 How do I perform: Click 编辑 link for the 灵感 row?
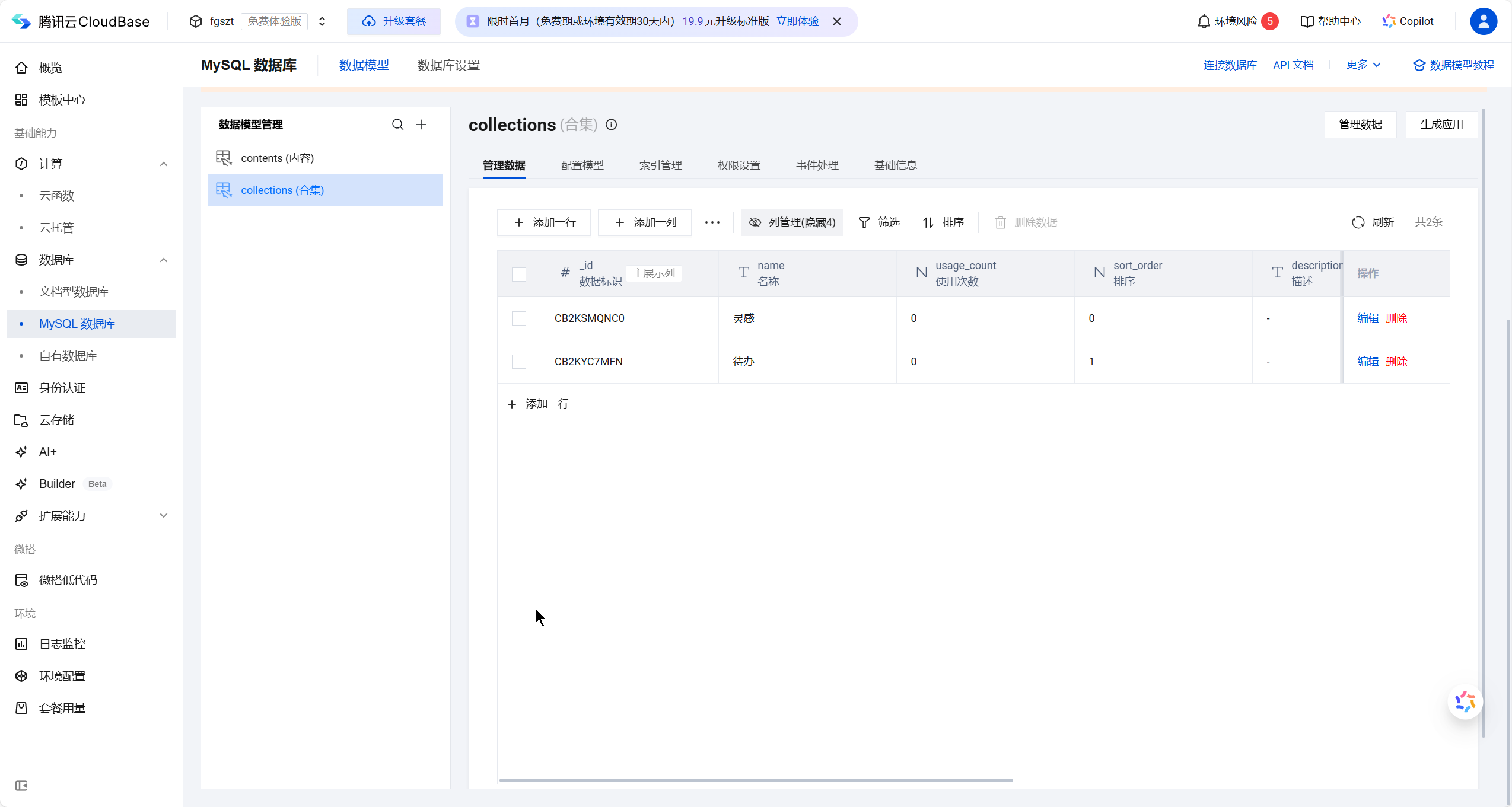[1367, 318]
